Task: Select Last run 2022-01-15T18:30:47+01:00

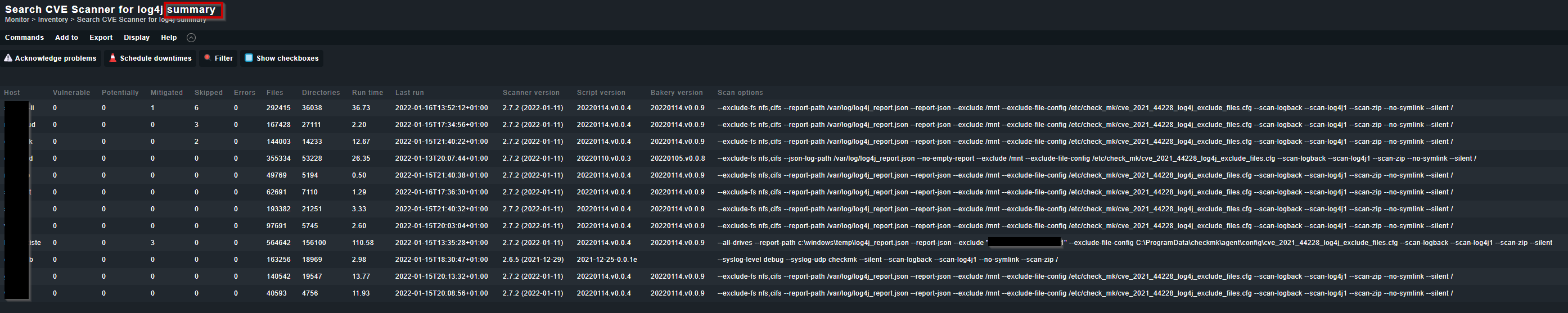Action: click(441, 260)
